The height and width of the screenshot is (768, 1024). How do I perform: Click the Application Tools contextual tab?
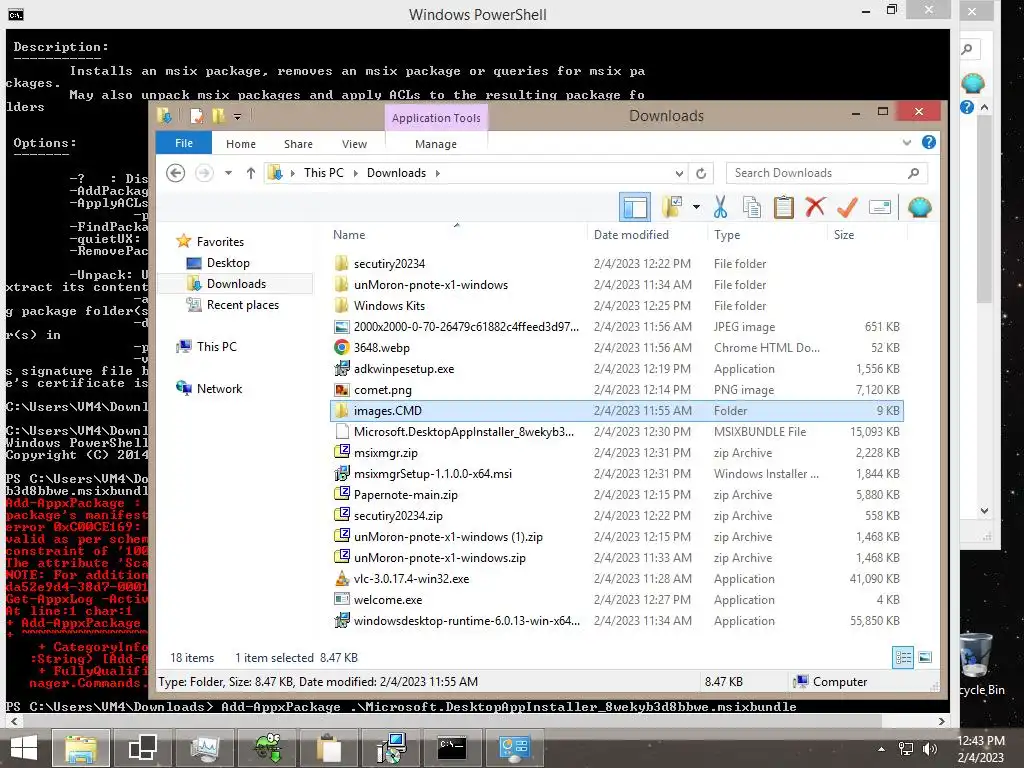[436, 118]
